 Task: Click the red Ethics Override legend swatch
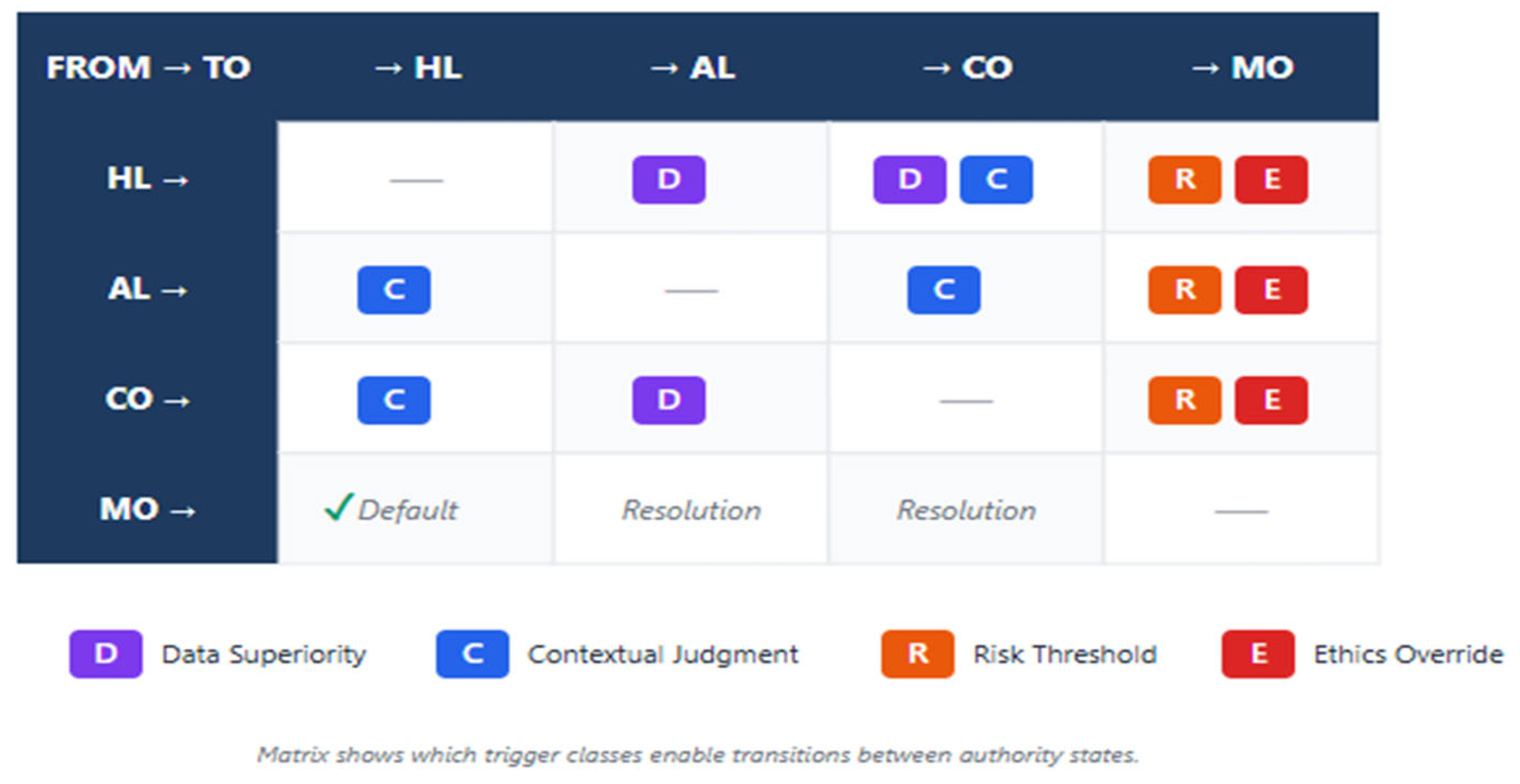click(x=1258, y=653)
